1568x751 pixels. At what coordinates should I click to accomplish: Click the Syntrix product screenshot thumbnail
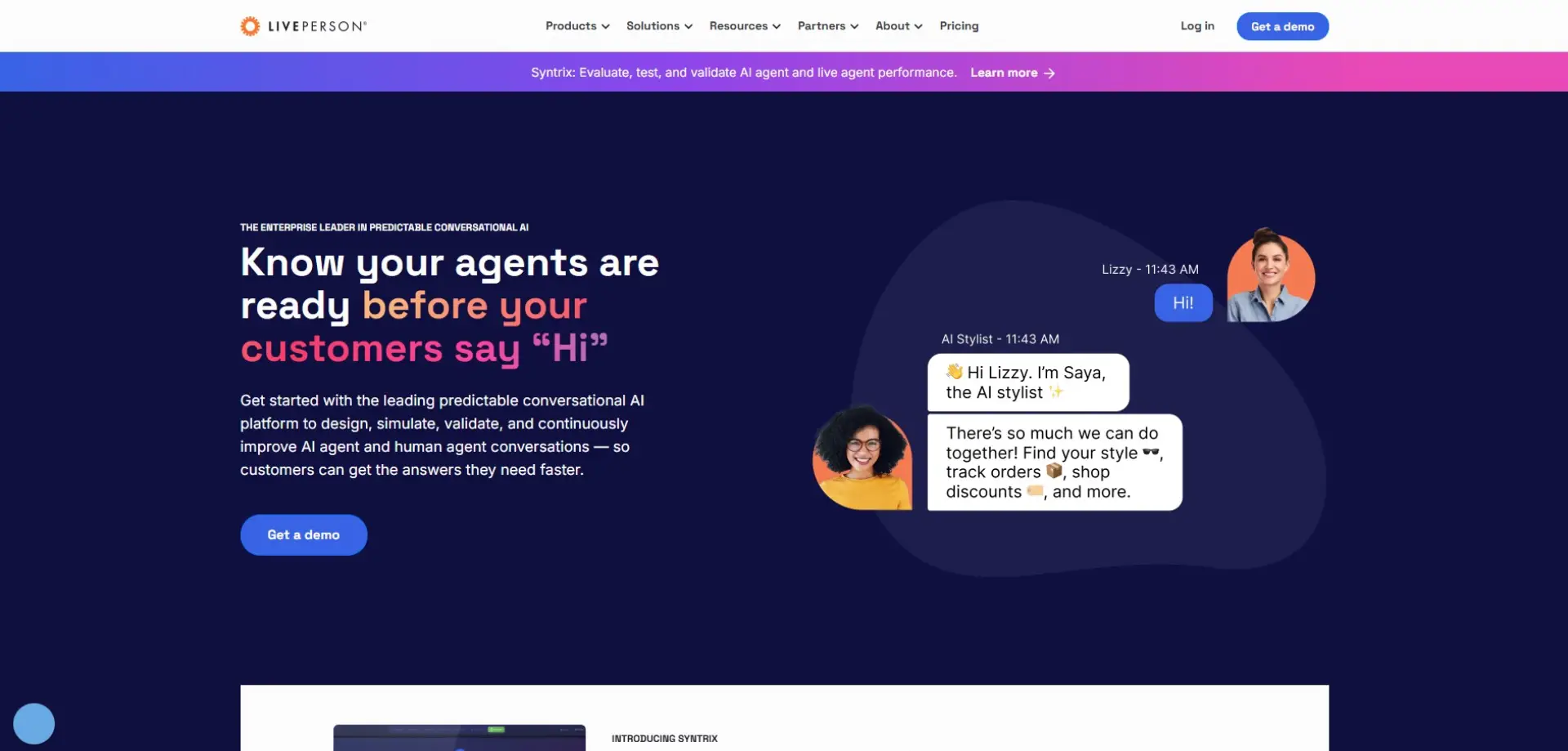tap(459, 737)
